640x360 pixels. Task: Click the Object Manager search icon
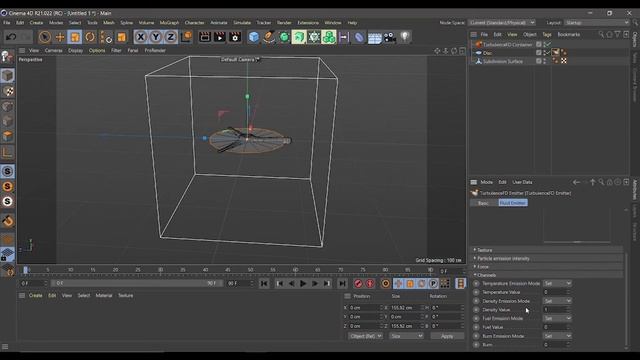pos(601,34)
